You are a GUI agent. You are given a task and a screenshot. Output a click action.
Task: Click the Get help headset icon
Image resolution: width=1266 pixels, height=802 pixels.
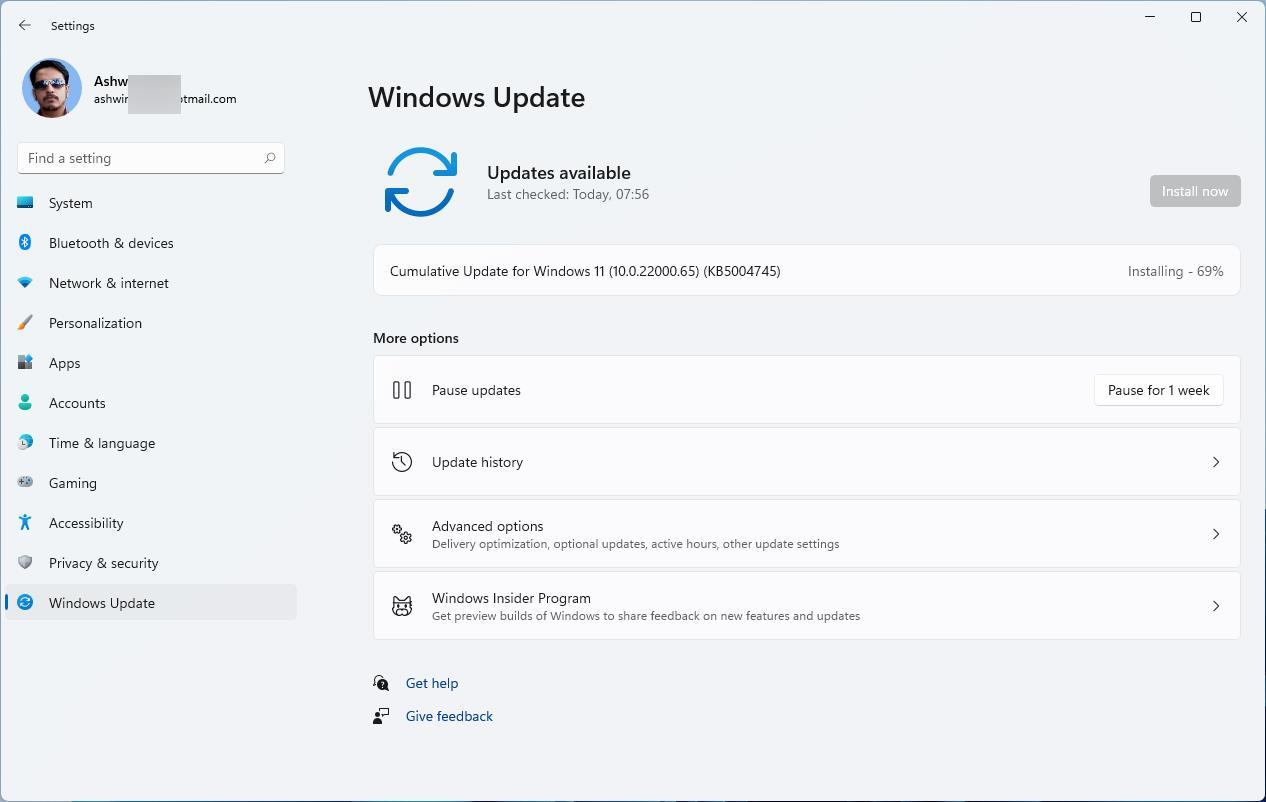coord(381,683)
